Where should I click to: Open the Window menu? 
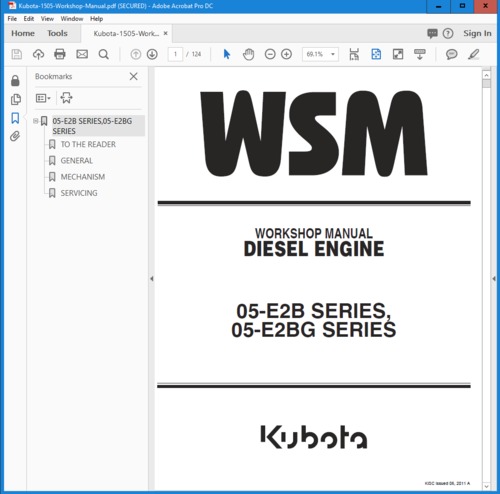(72, 19)
